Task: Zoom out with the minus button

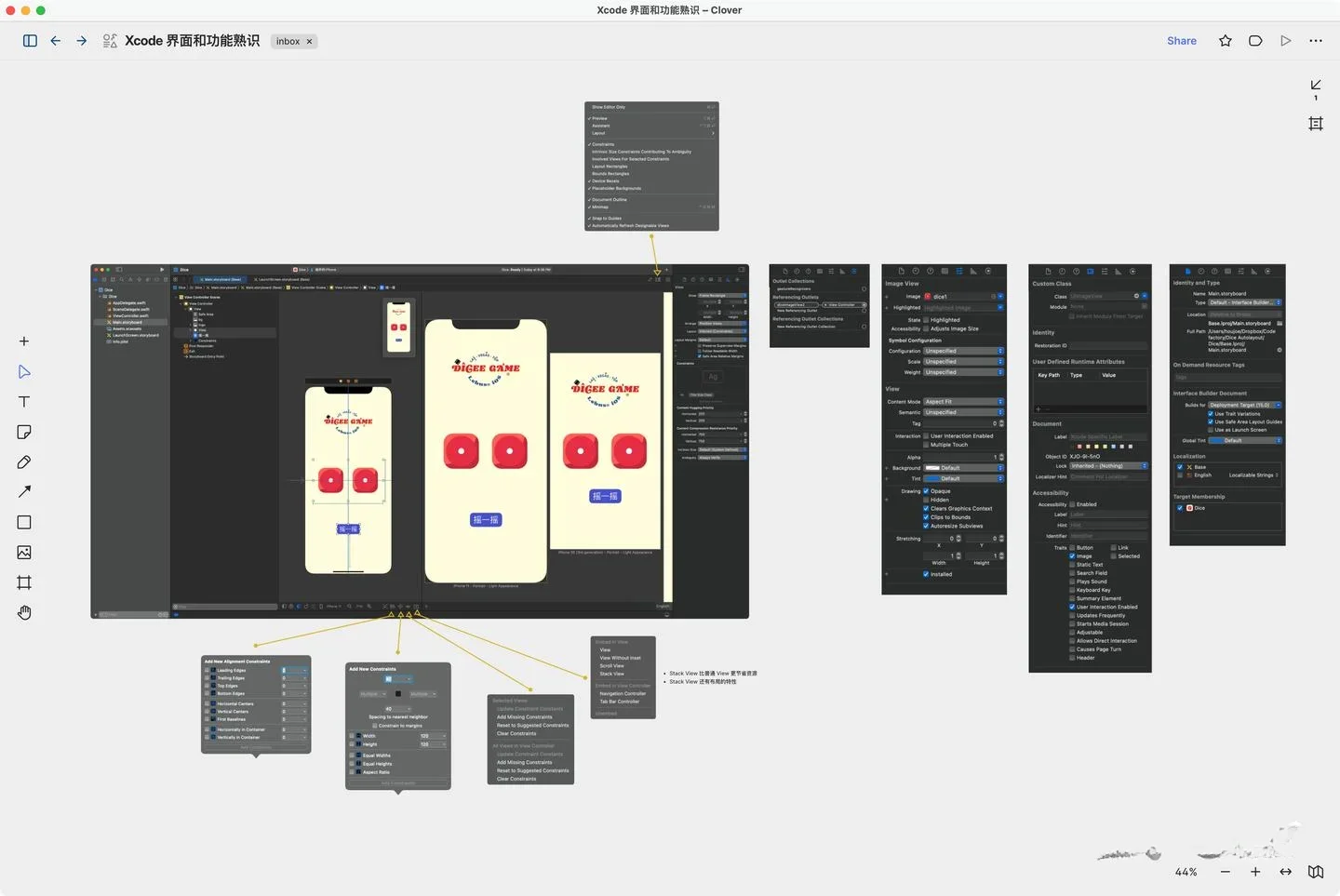Action: tap(1226, 872)
